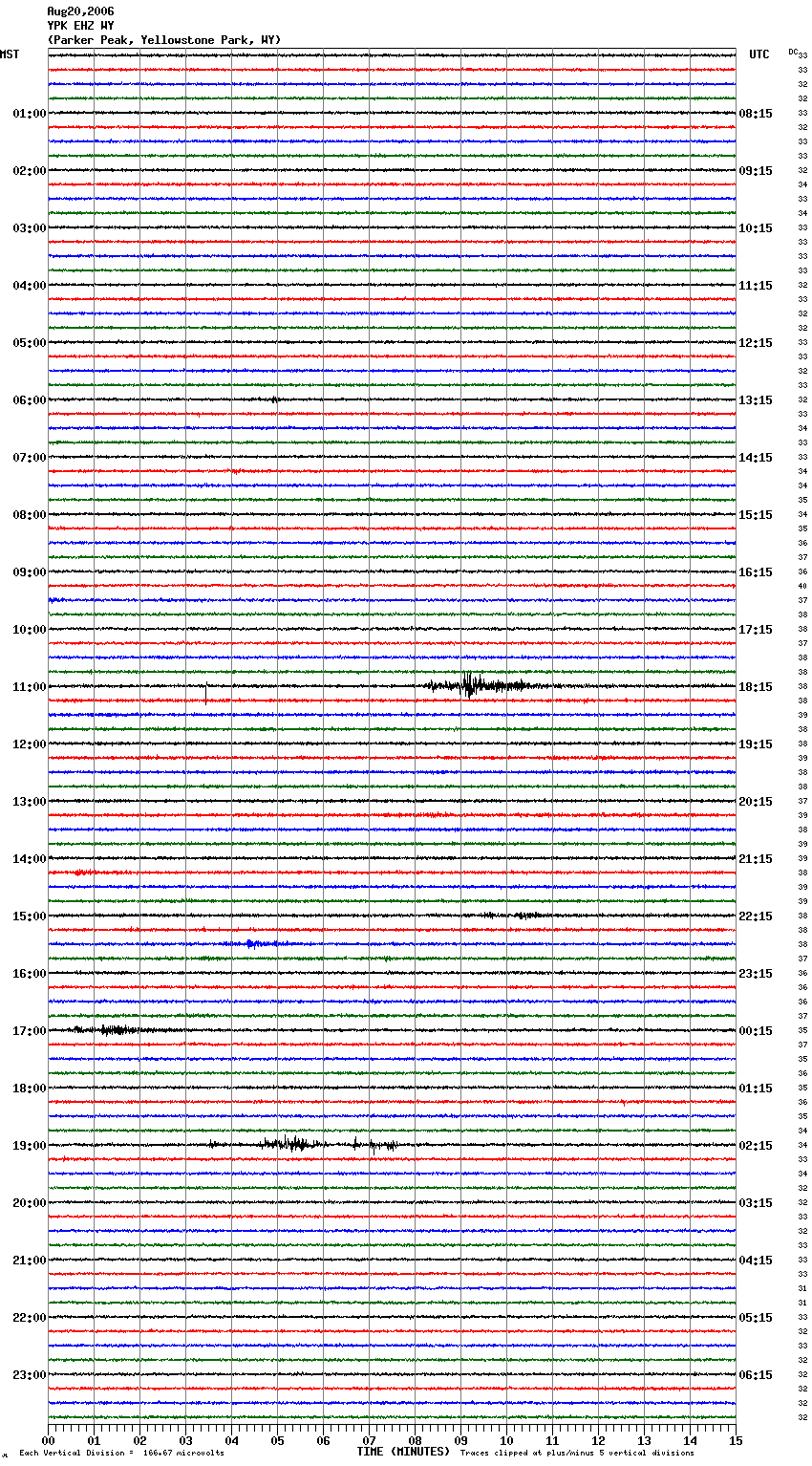Select the 07:00 MST row label
The image size is (812, 1466).
pos(30,458)
